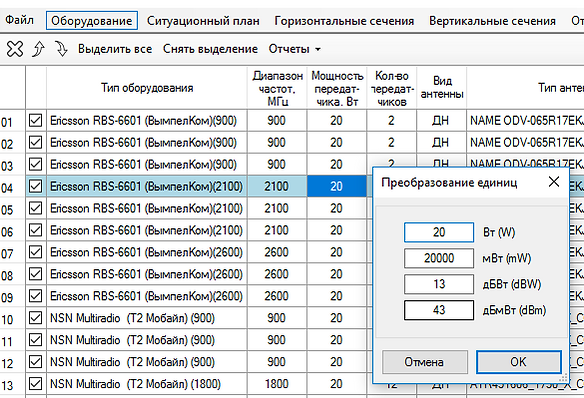Click the Вт (W) input field

point(439,232)
